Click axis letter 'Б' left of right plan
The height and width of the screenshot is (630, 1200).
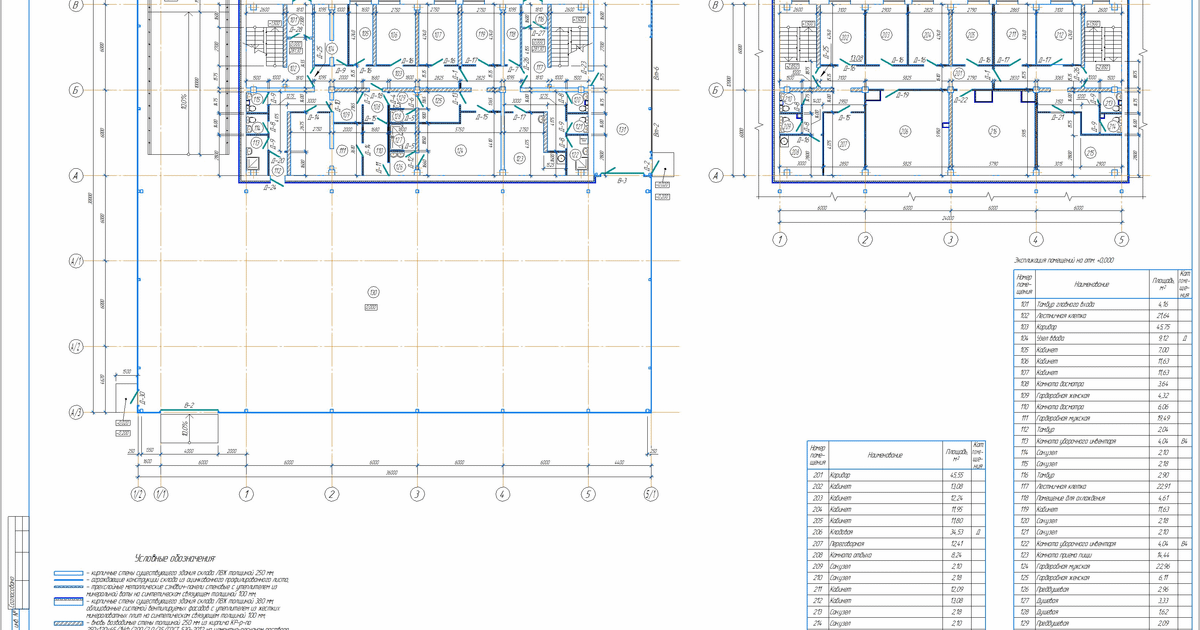coord(716,90)
